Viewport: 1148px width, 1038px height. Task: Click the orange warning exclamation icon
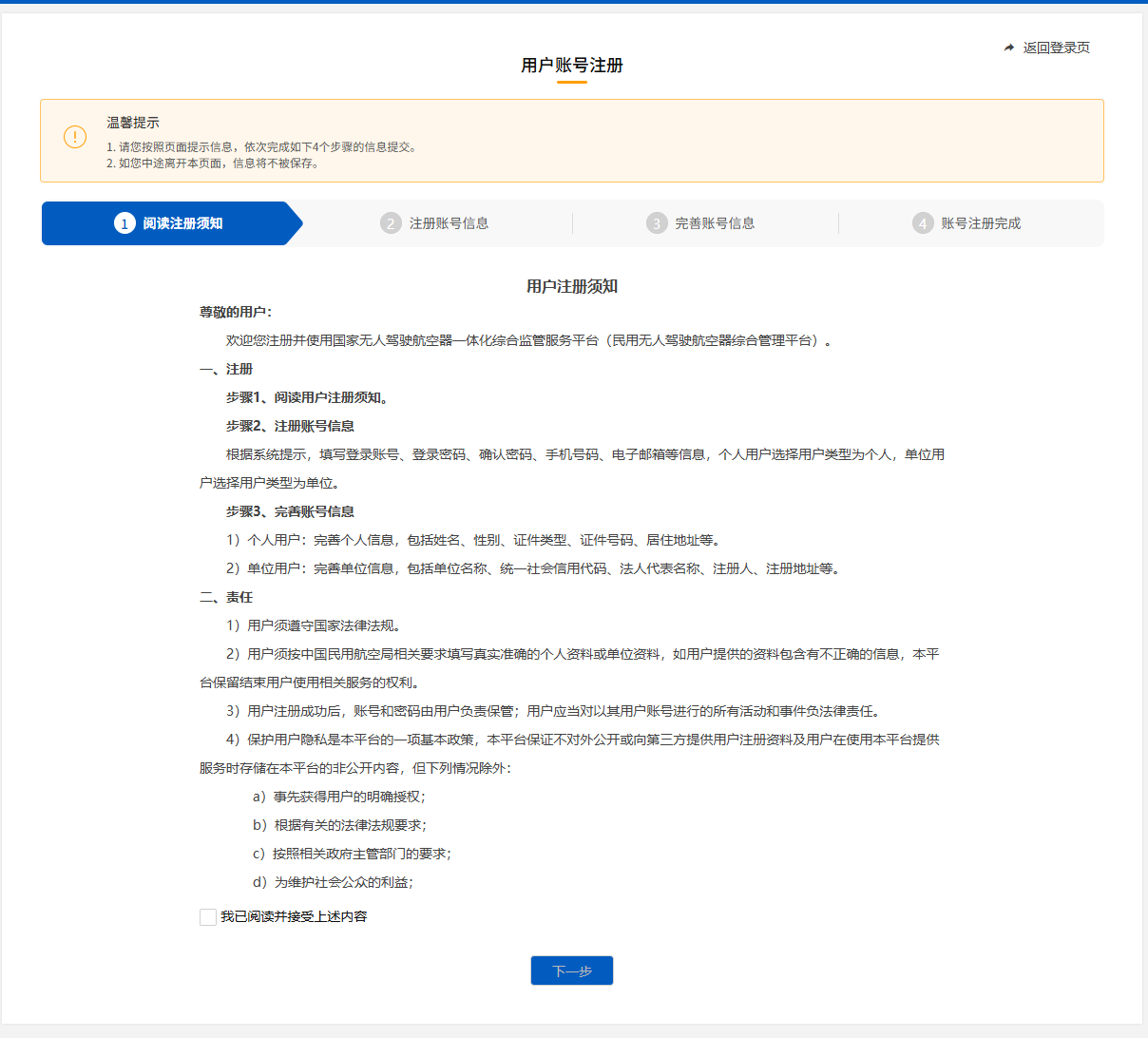coord(75,137)
